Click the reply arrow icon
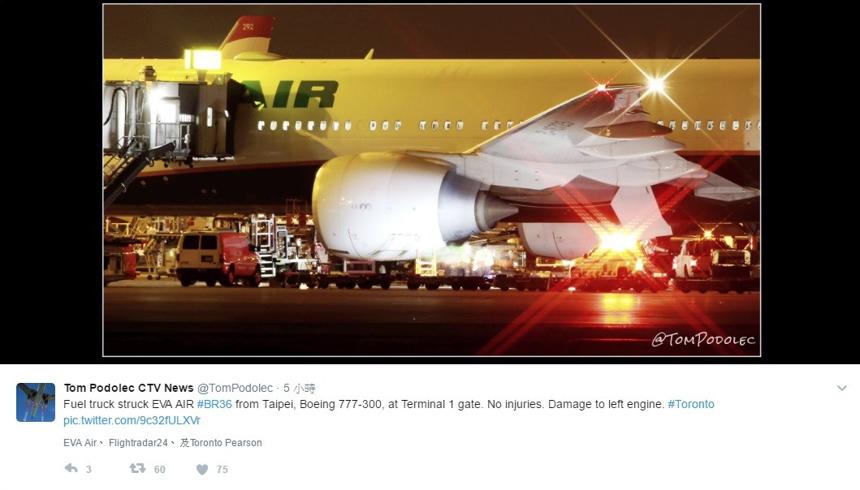860x490 pixels. point(71,469)
